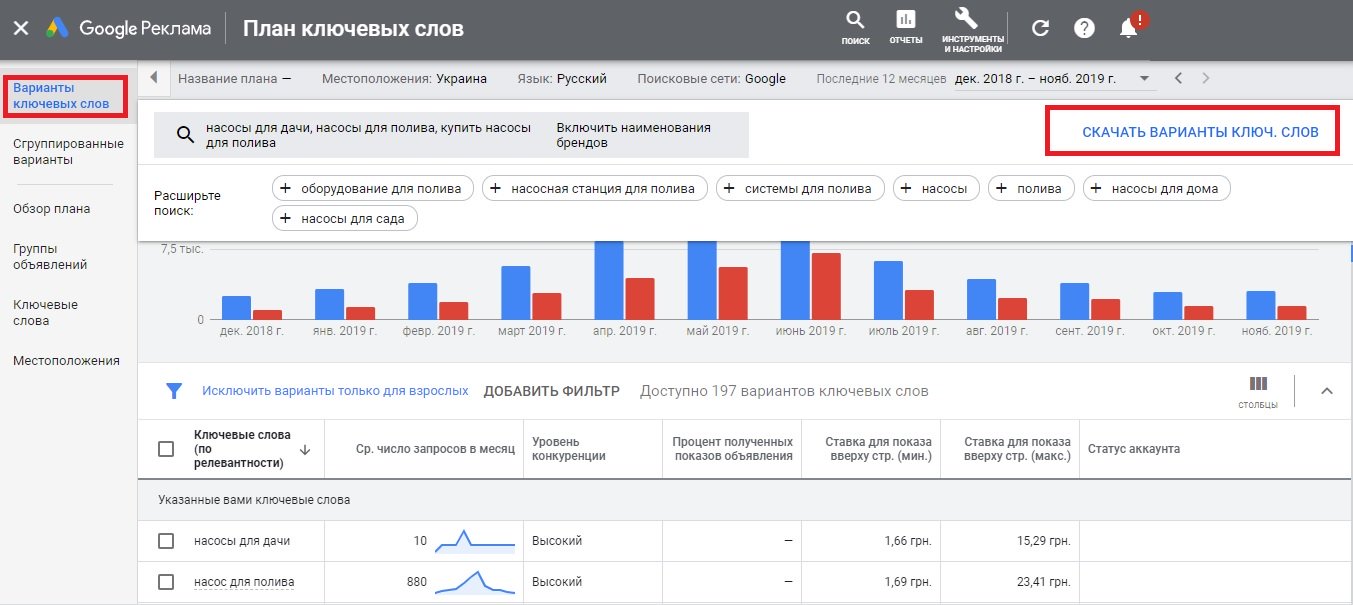This screenshot has width=1353, height=605.
Task: Click the Ставка для показа вверху стр. (макс.) header
Action: (x=1016, y=449)
